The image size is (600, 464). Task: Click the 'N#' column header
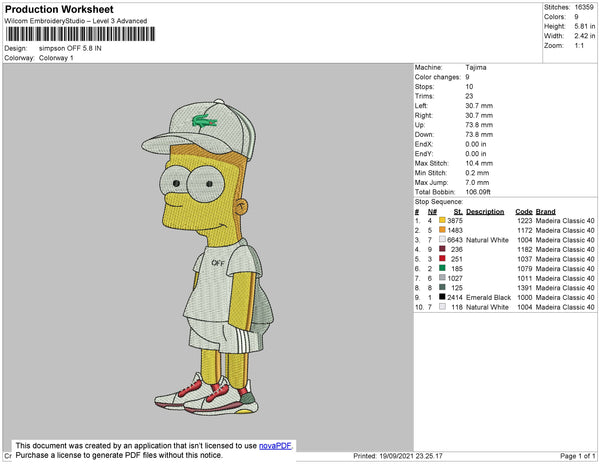[x=432, y=212]
